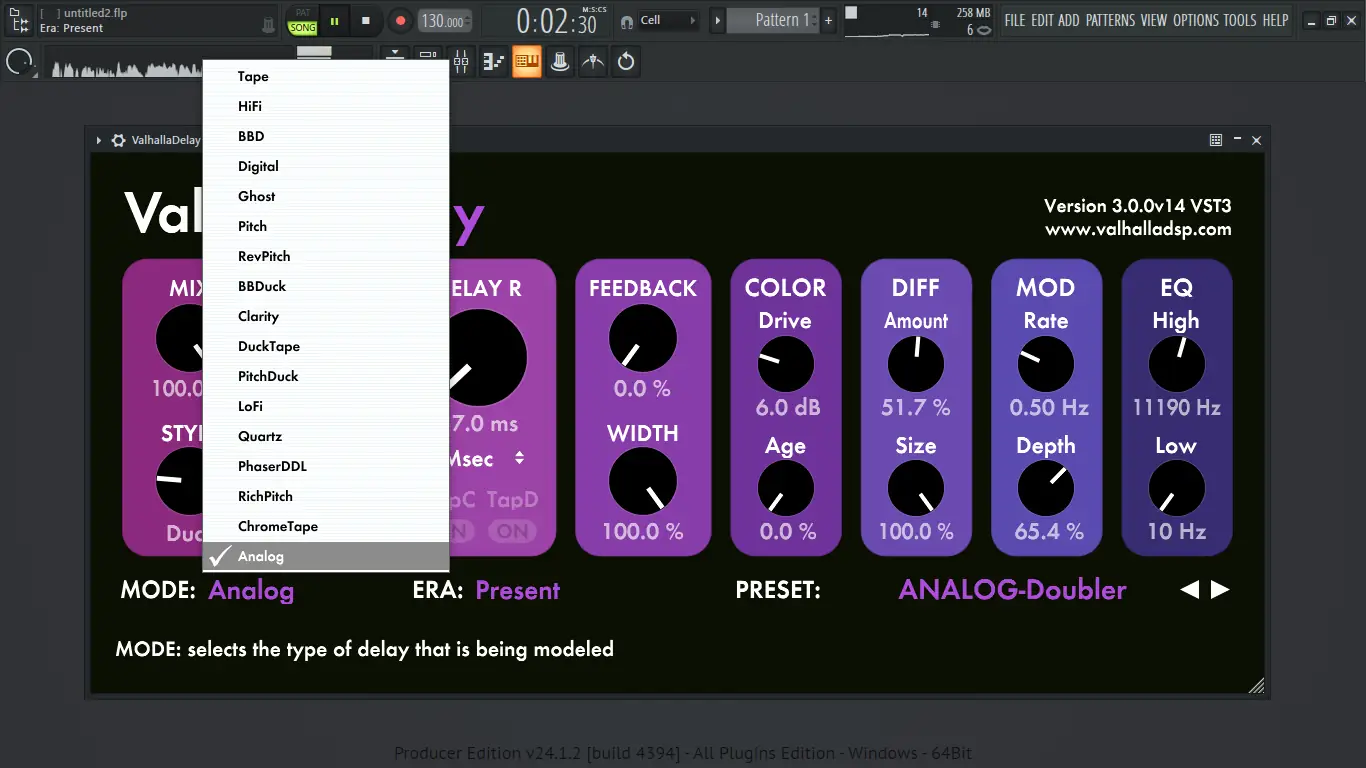Screen dimensions: 1366x768
Task: Select the checked Analog mode entry
Action: pos(326,556)
